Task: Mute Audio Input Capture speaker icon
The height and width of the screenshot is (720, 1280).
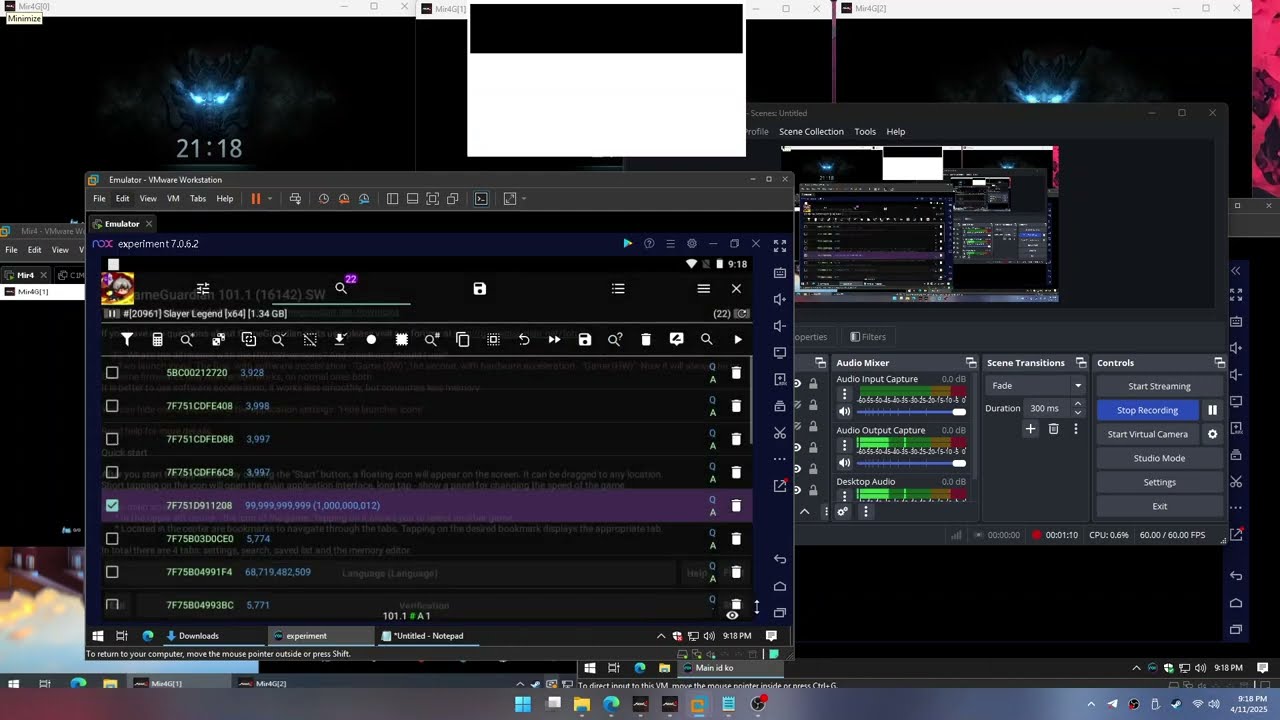Action: pyautogui.click(x=844, y=412)
